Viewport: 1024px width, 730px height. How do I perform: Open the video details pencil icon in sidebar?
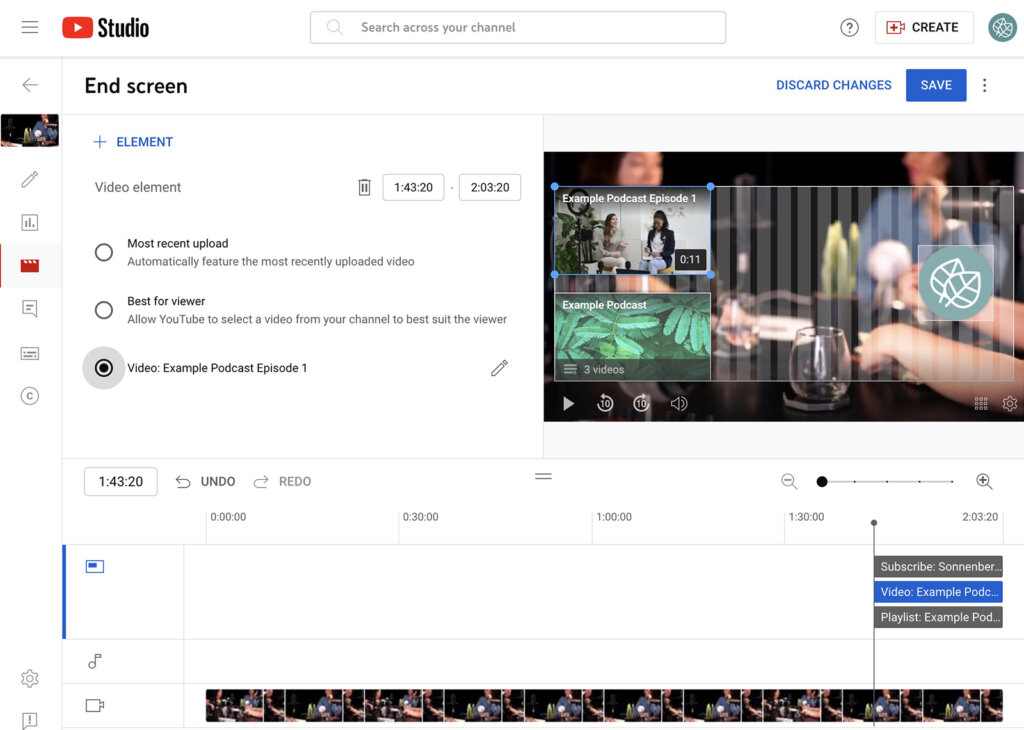tap(29, 180)
